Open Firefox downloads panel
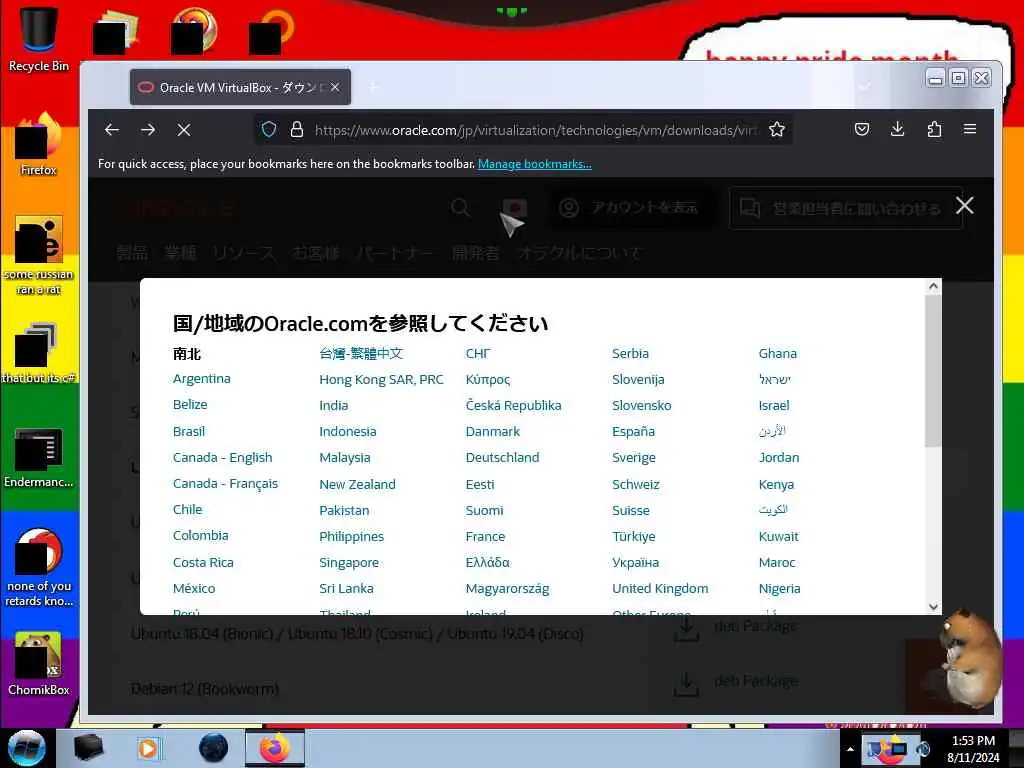Screen dimensions: 1024x768 pyautogui.click(x=898, y=129)
